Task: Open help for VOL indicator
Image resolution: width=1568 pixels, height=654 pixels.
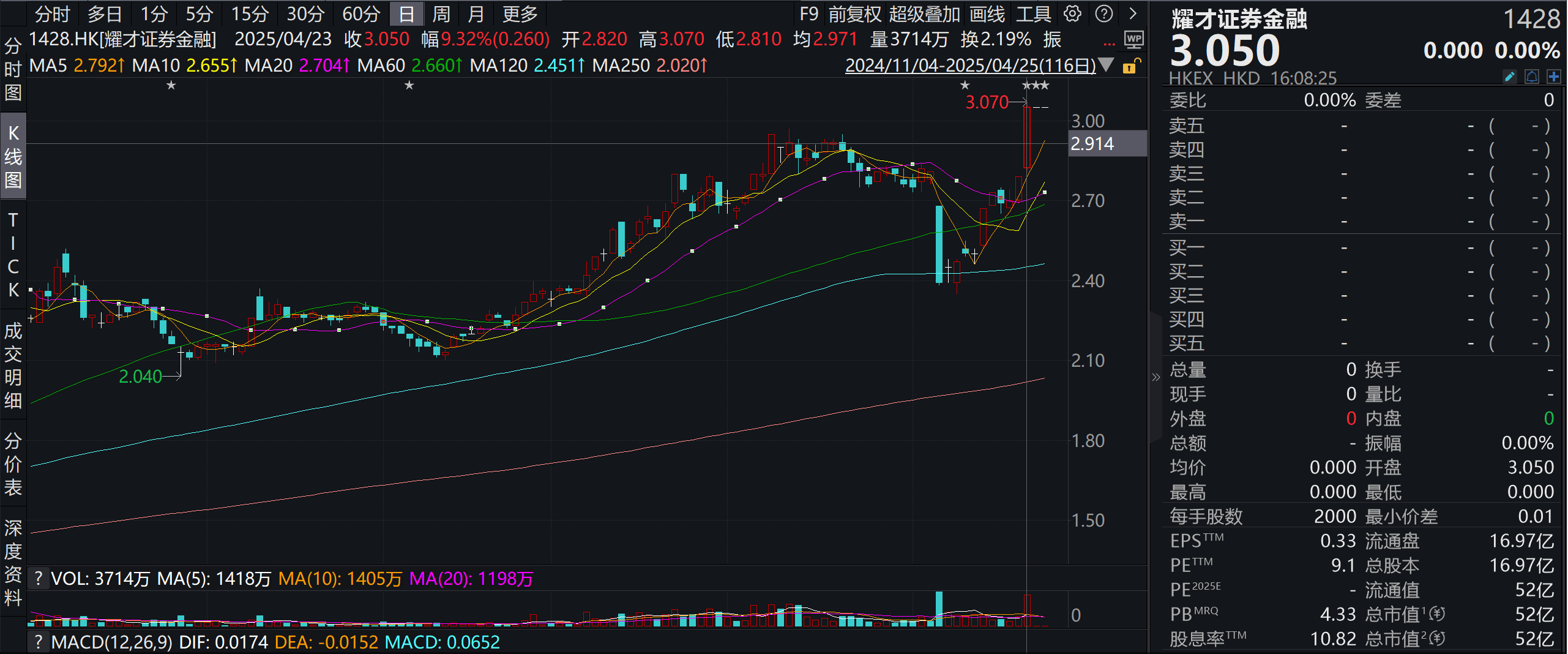Action: [x=39, y=578]
